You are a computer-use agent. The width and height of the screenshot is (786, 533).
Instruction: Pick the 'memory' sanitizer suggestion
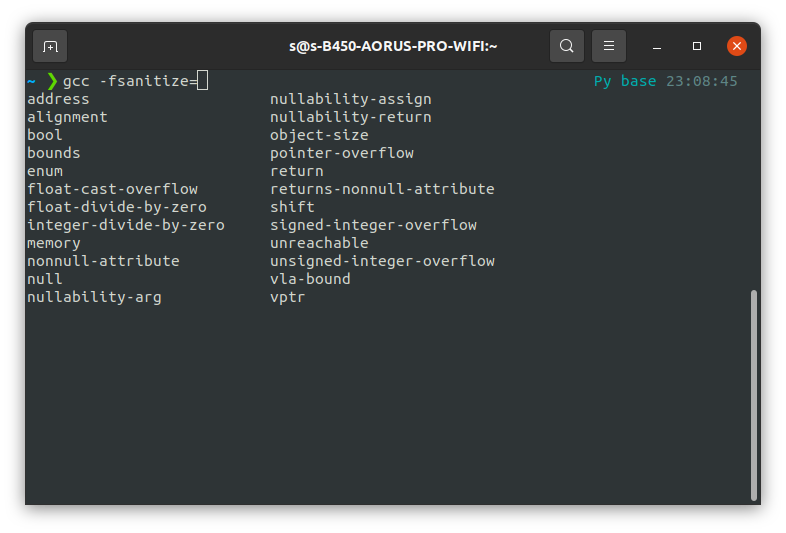(x=54, y=243)
